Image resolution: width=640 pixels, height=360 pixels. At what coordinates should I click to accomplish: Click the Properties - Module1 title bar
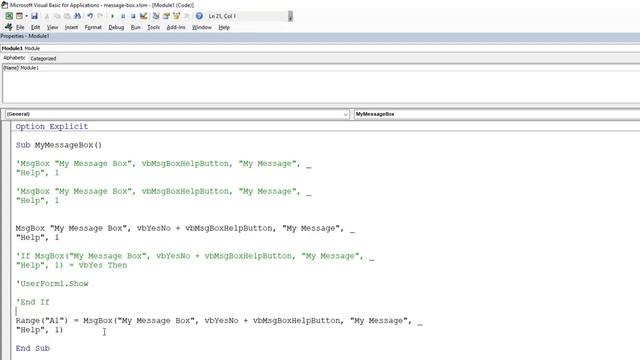coord(320,36)
